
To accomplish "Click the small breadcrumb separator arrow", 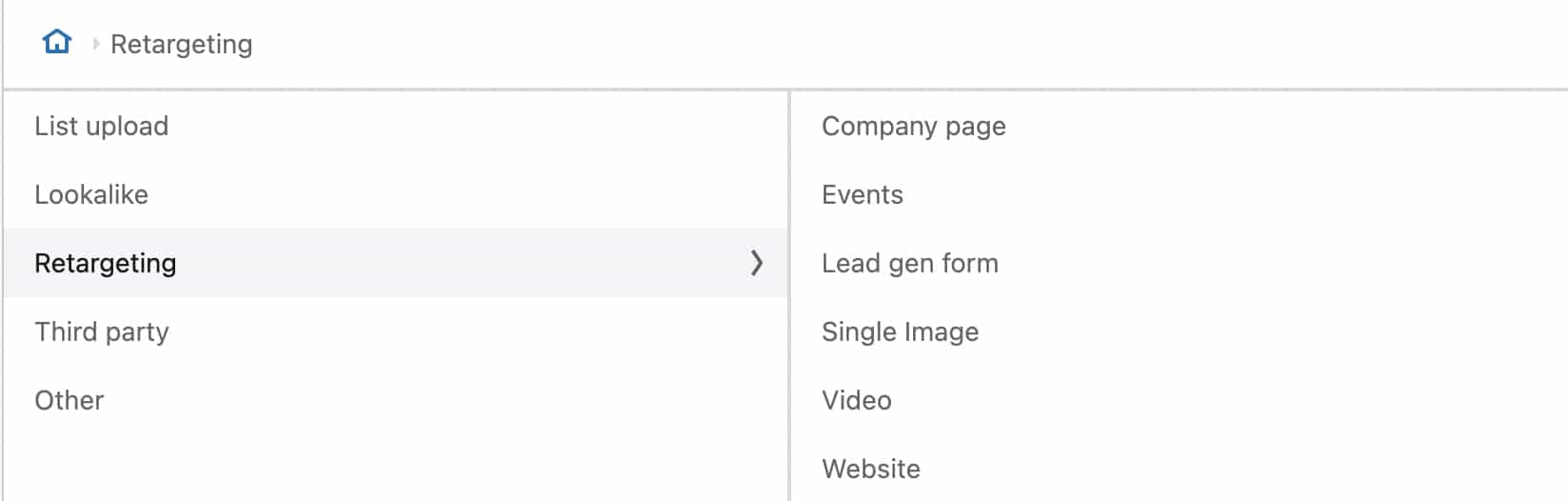I will point(95,44).
